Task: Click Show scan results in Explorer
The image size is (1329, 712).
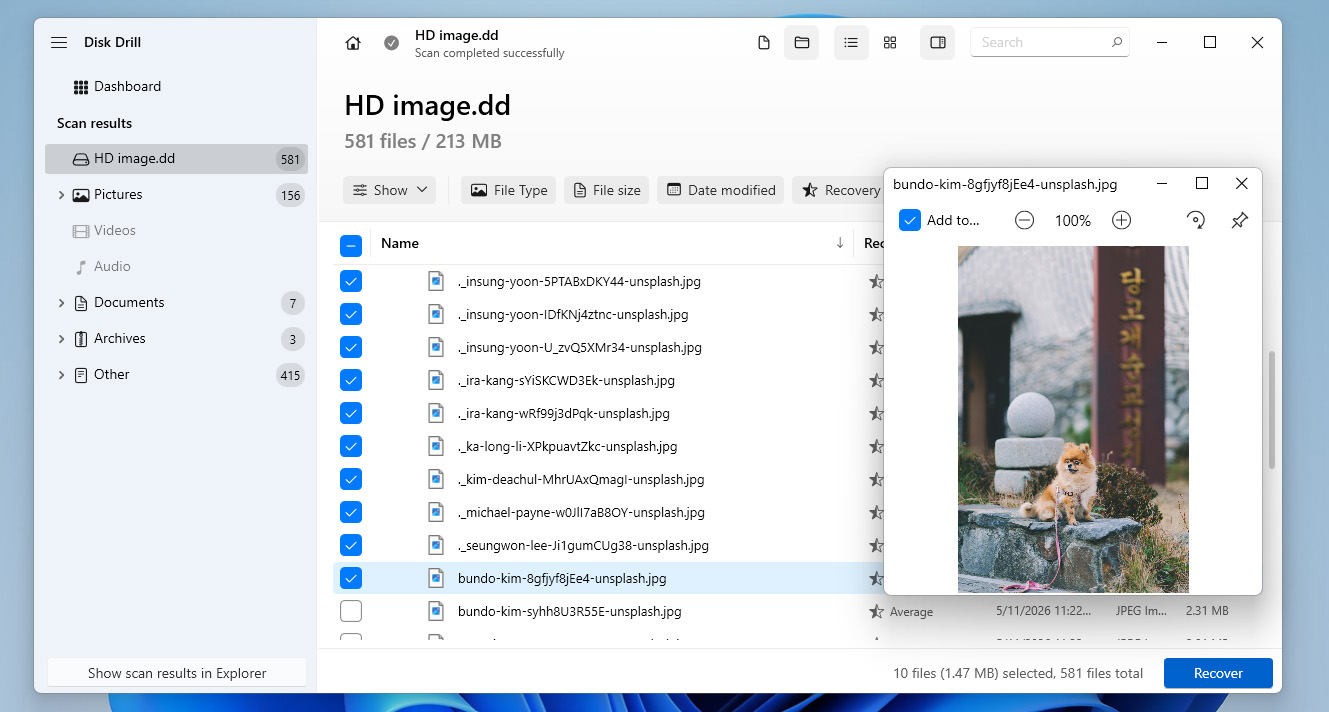Action: click(177, 673)
